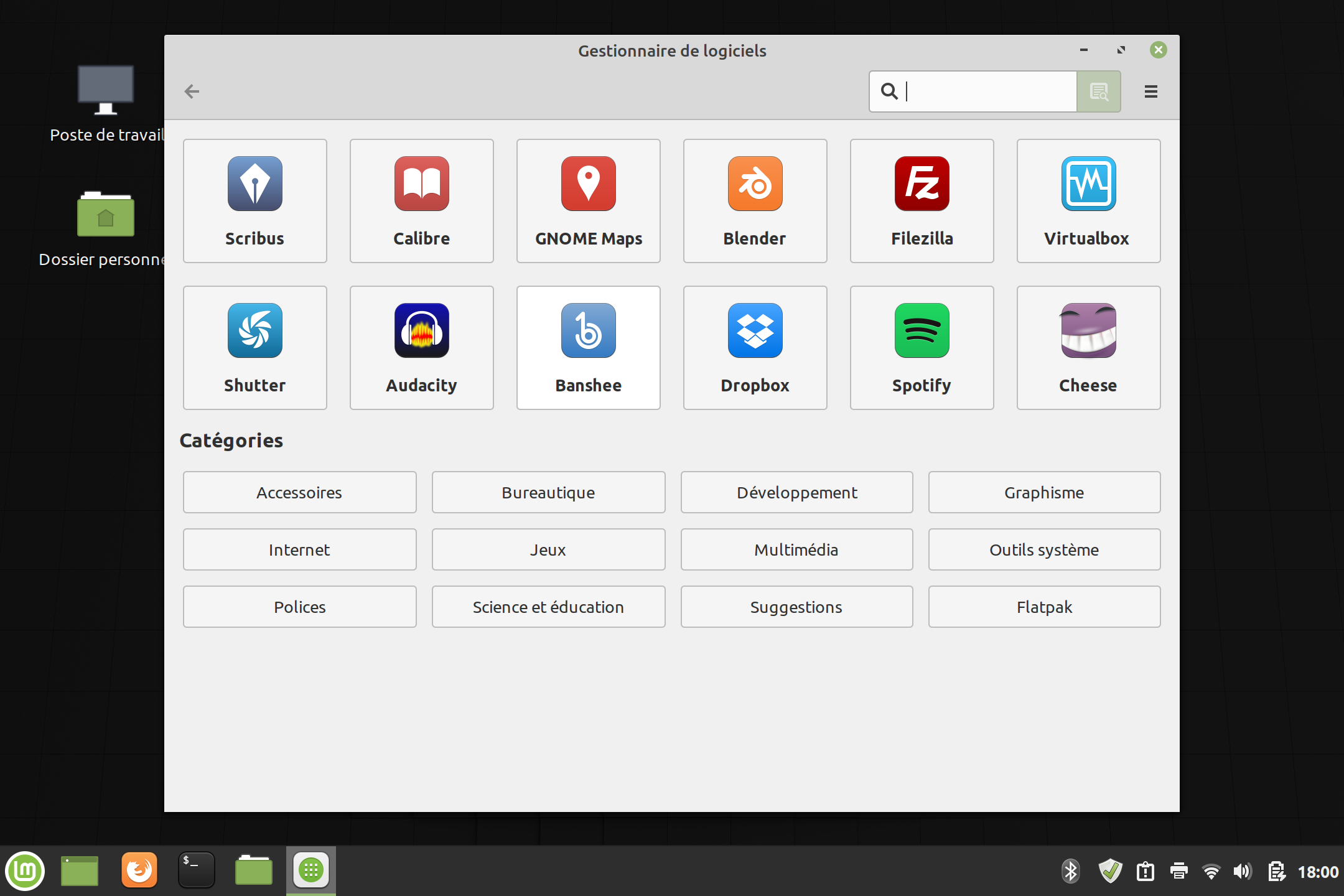This screenshot has height=896, width=1344.
Task: Go back with the arrow button
Action: 192,91
